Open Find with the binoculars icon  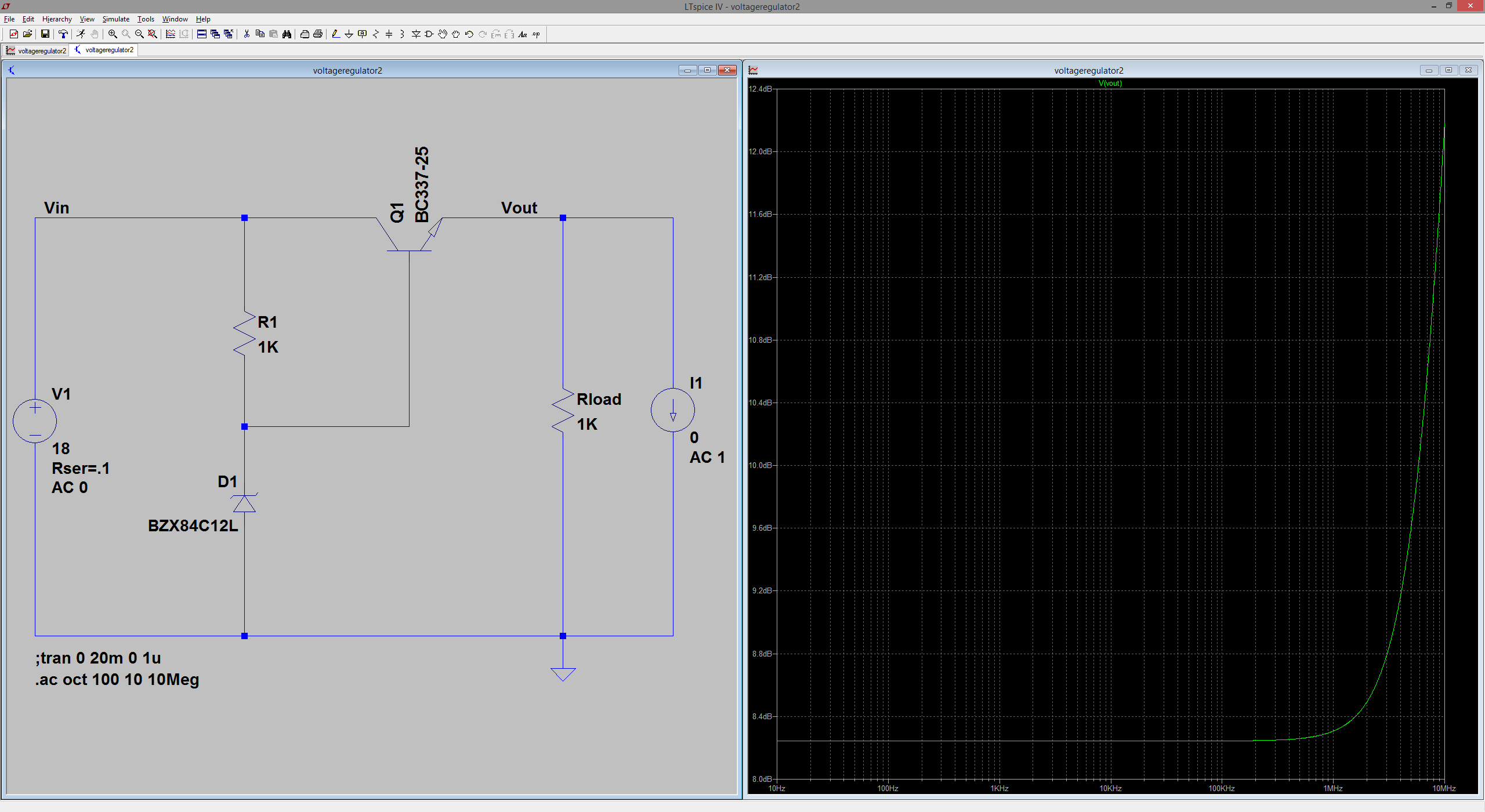coord(287,34)
